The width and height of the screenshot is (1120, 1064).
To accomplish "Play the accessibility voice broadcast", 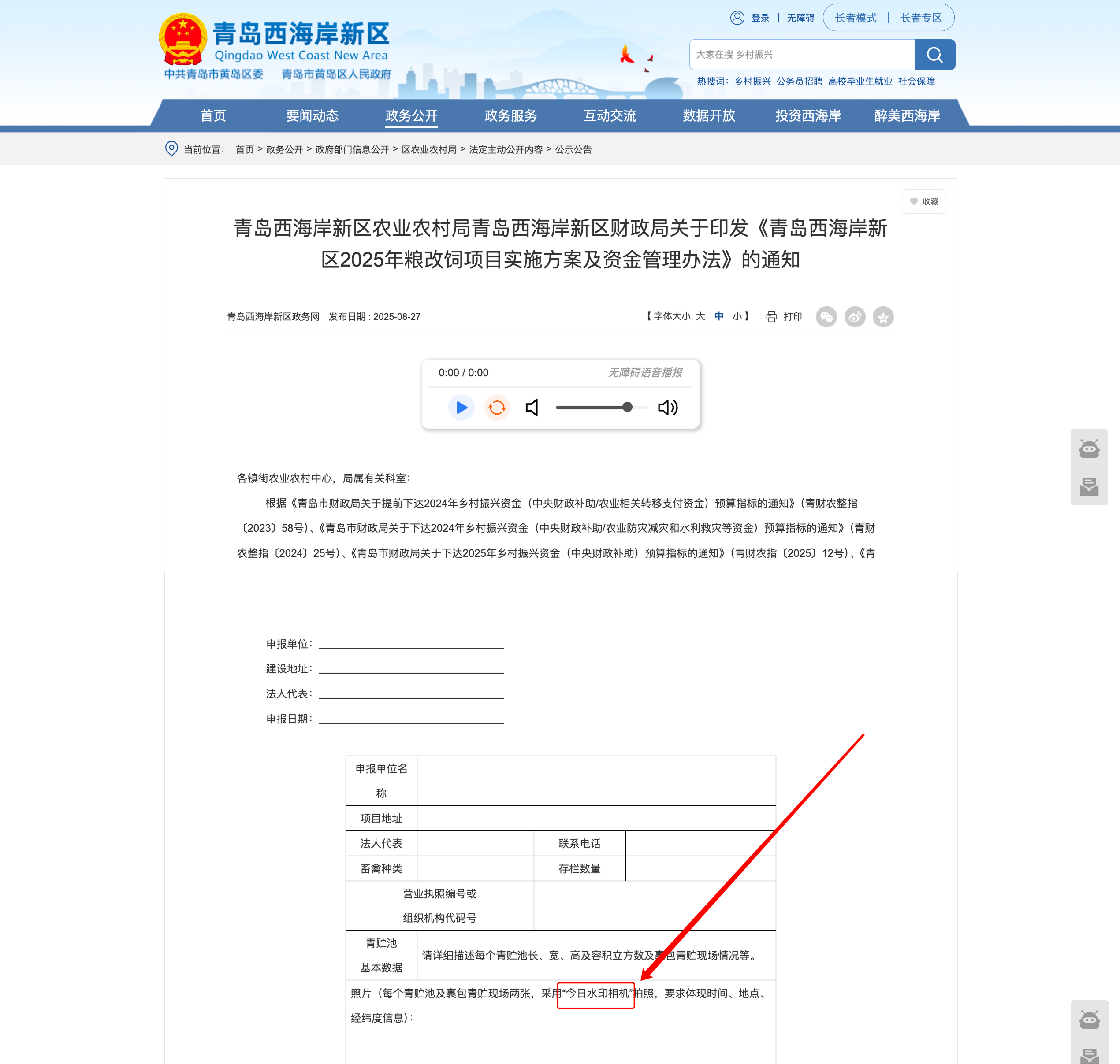I will click(461, 407).
